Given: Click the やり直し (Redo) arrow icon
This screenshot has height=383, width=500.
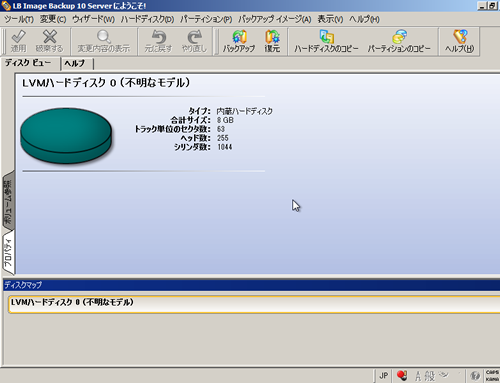Looking at the screenshot, I should pos(194,37).
